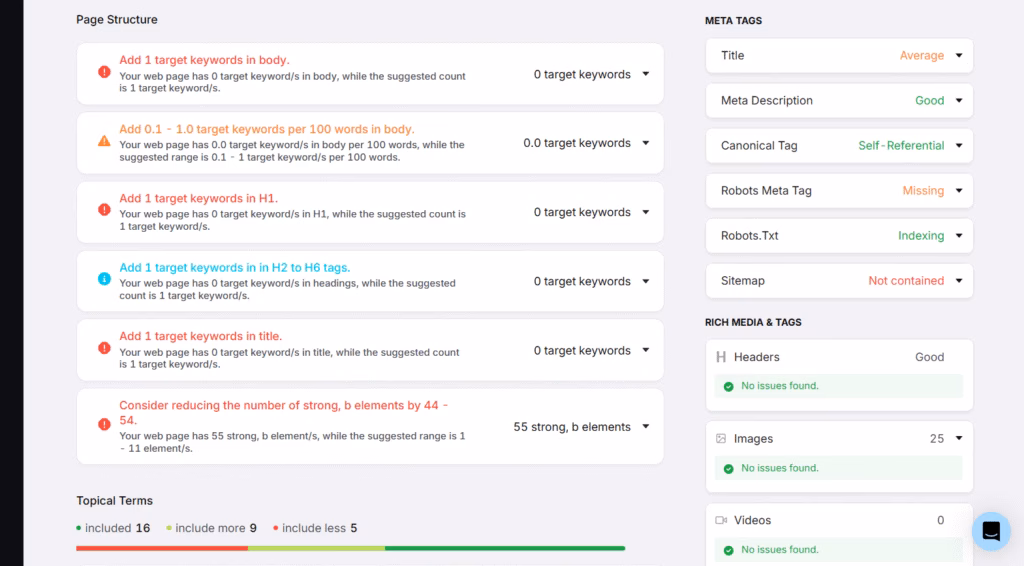The height and width of the screenshot is (566, 1024).
Task: Expand the Images count arrow
Action: tap(959, 439)
